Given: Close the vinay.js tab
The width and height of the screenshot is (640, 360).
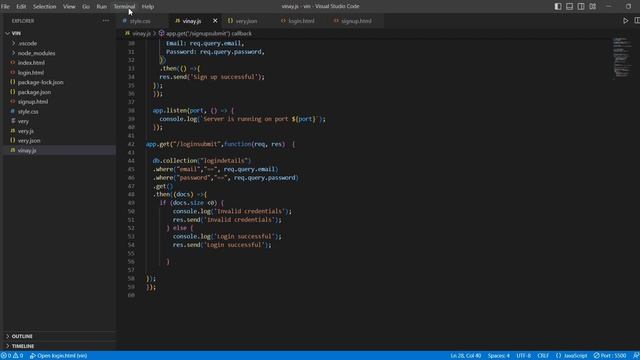Looking at the screenshot, I should tap(215, 21).
